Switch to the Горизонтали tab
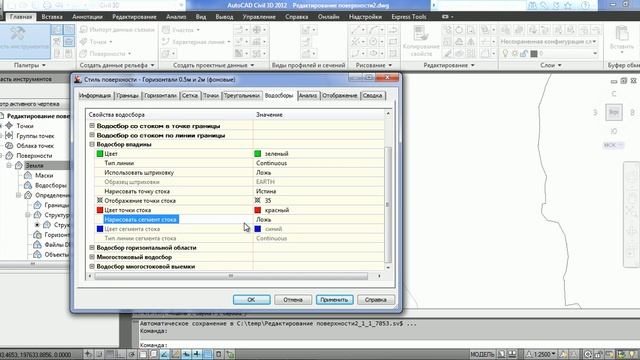The width and height of the screenshot is (640, 360). pos(160,96)
